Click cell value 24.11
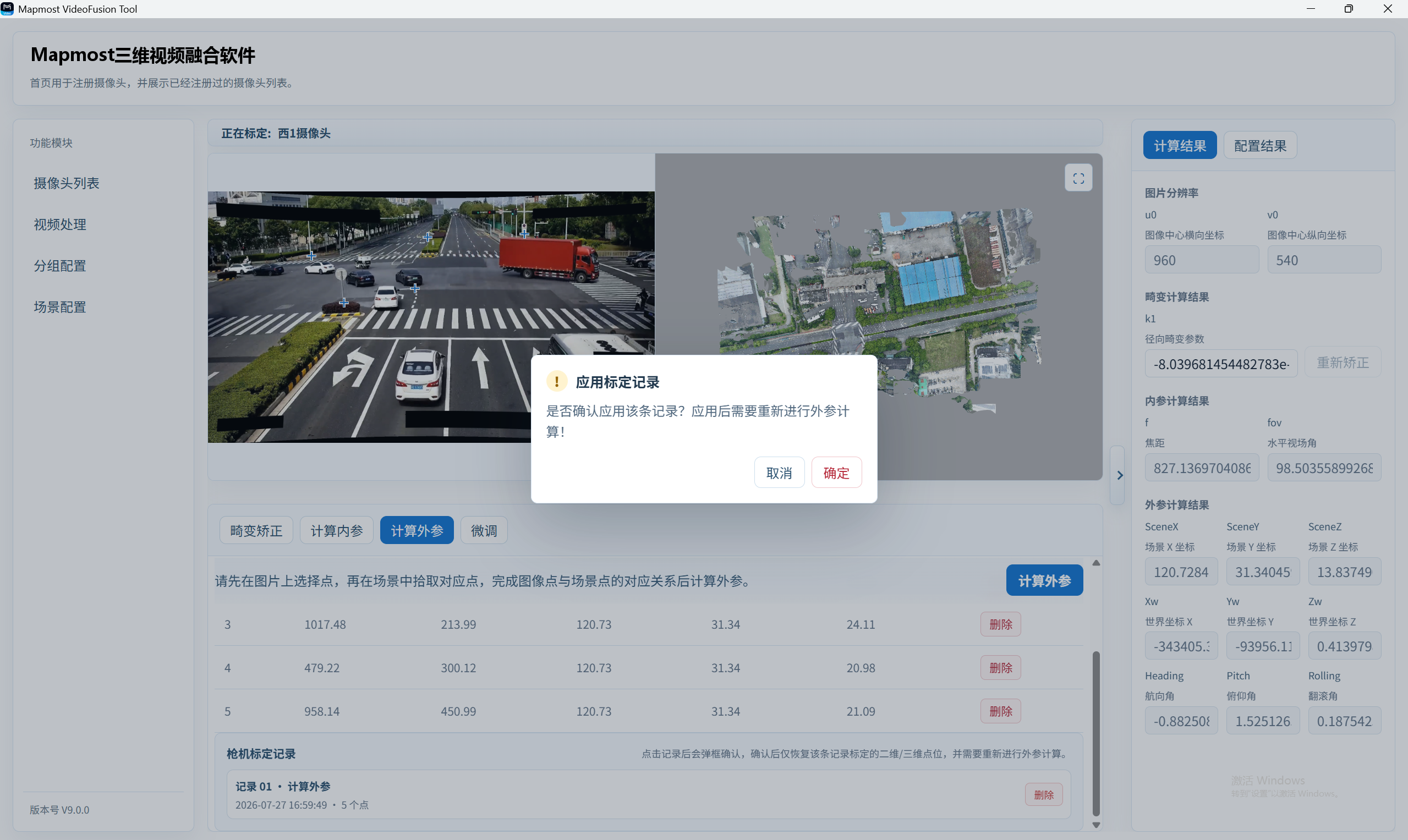The width and height of the screenshot is (1408, 840). coord(861,624)
